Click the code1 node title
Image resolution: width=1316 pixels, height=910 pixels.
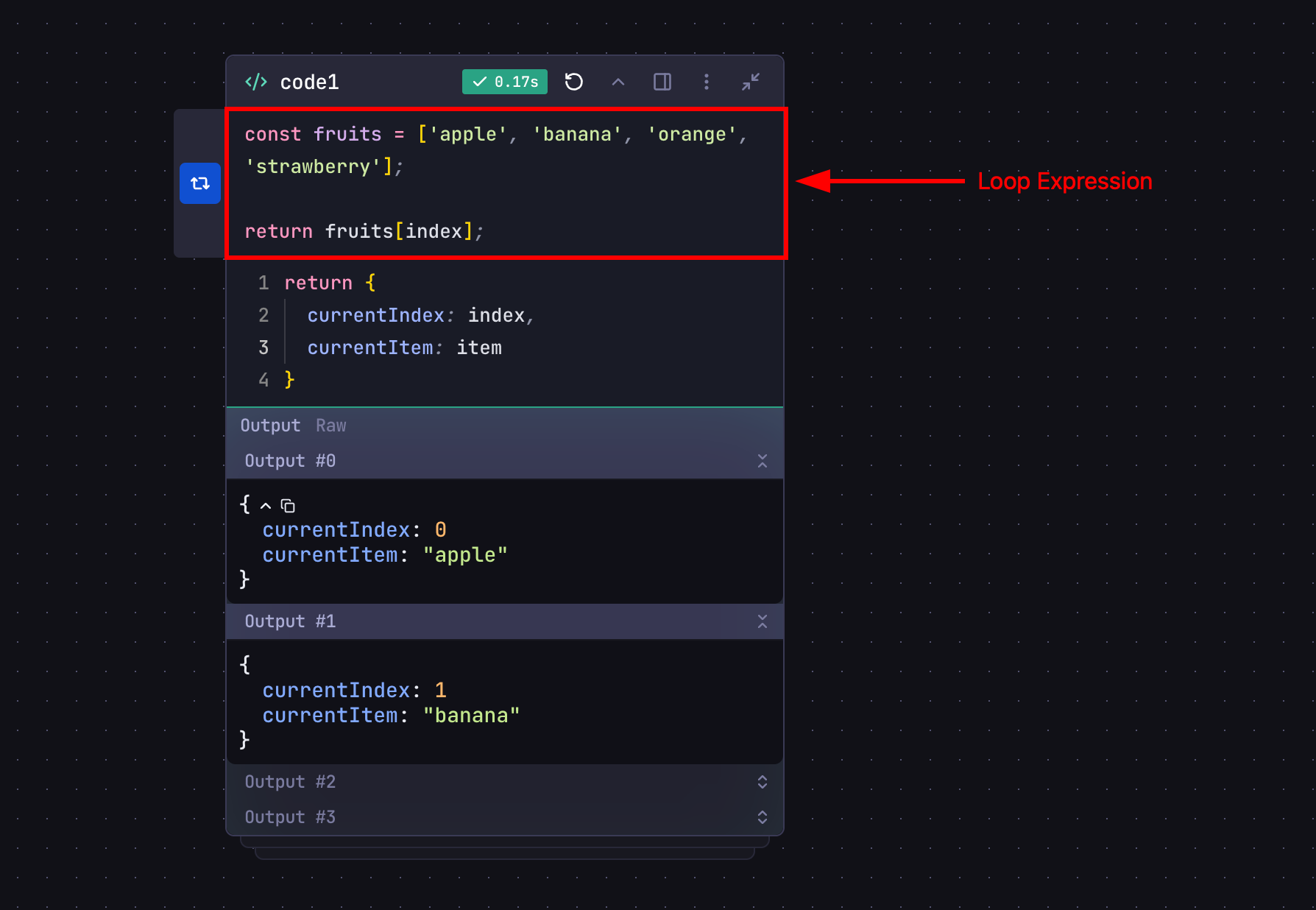coord(309,82)
